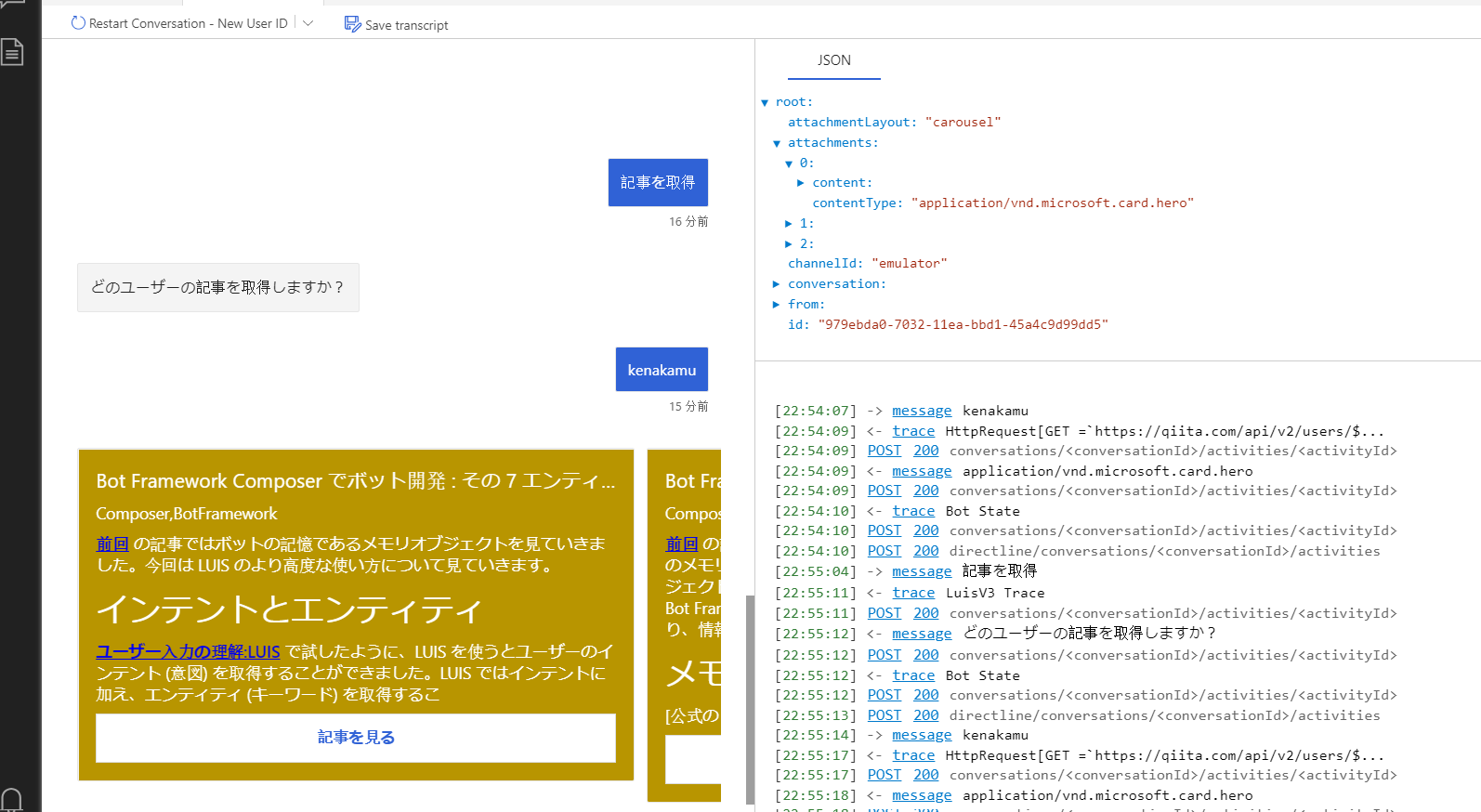Open message link at 22:55:18 card.hero entry
Screen dimensions: 1481x812
(922, 795)
